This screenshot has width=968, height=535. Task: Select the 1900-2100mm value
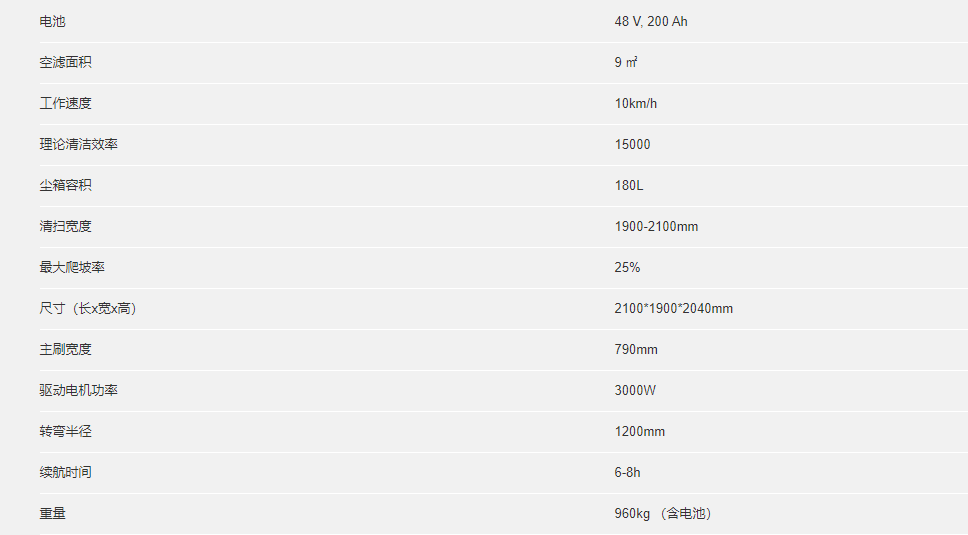tap(656, 226)
